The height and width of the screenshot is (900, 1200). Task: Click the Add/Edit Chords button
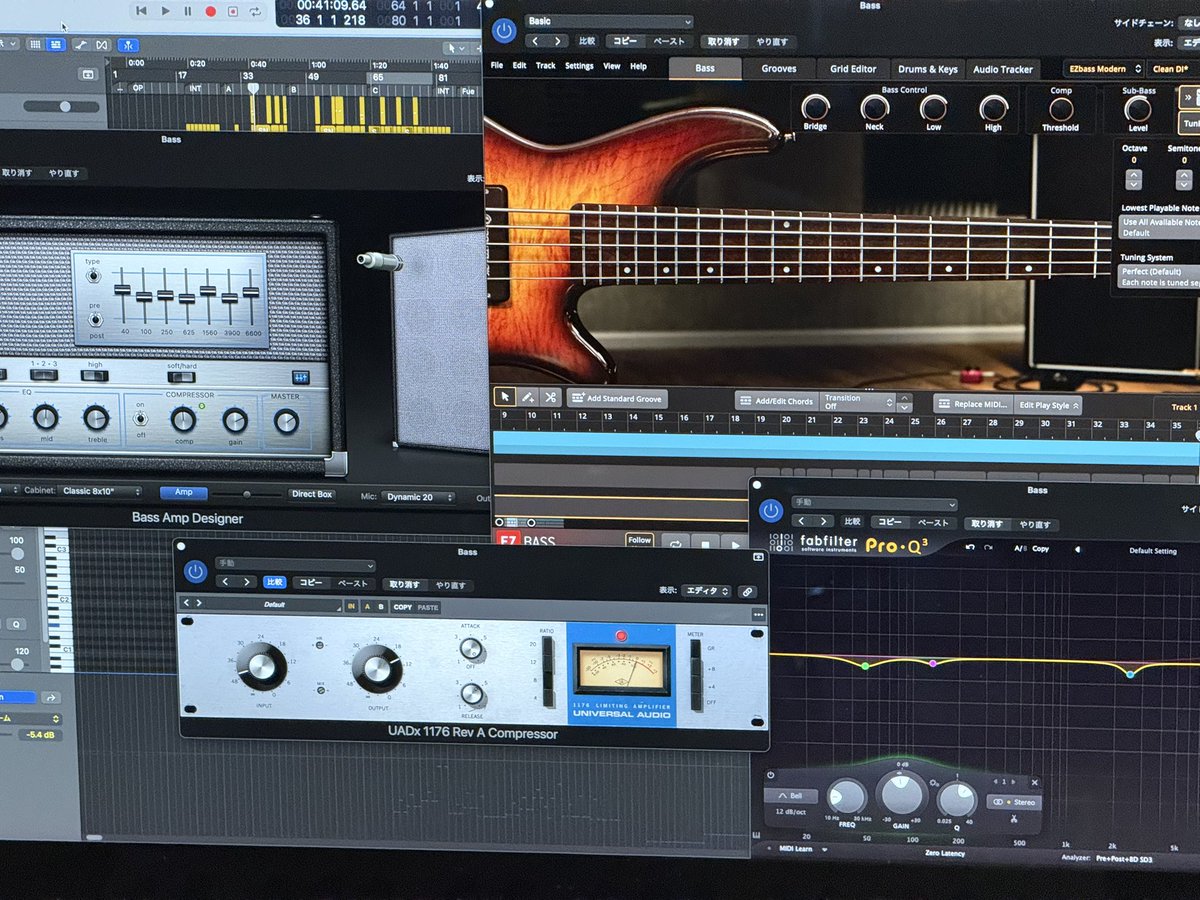[776, 401]
